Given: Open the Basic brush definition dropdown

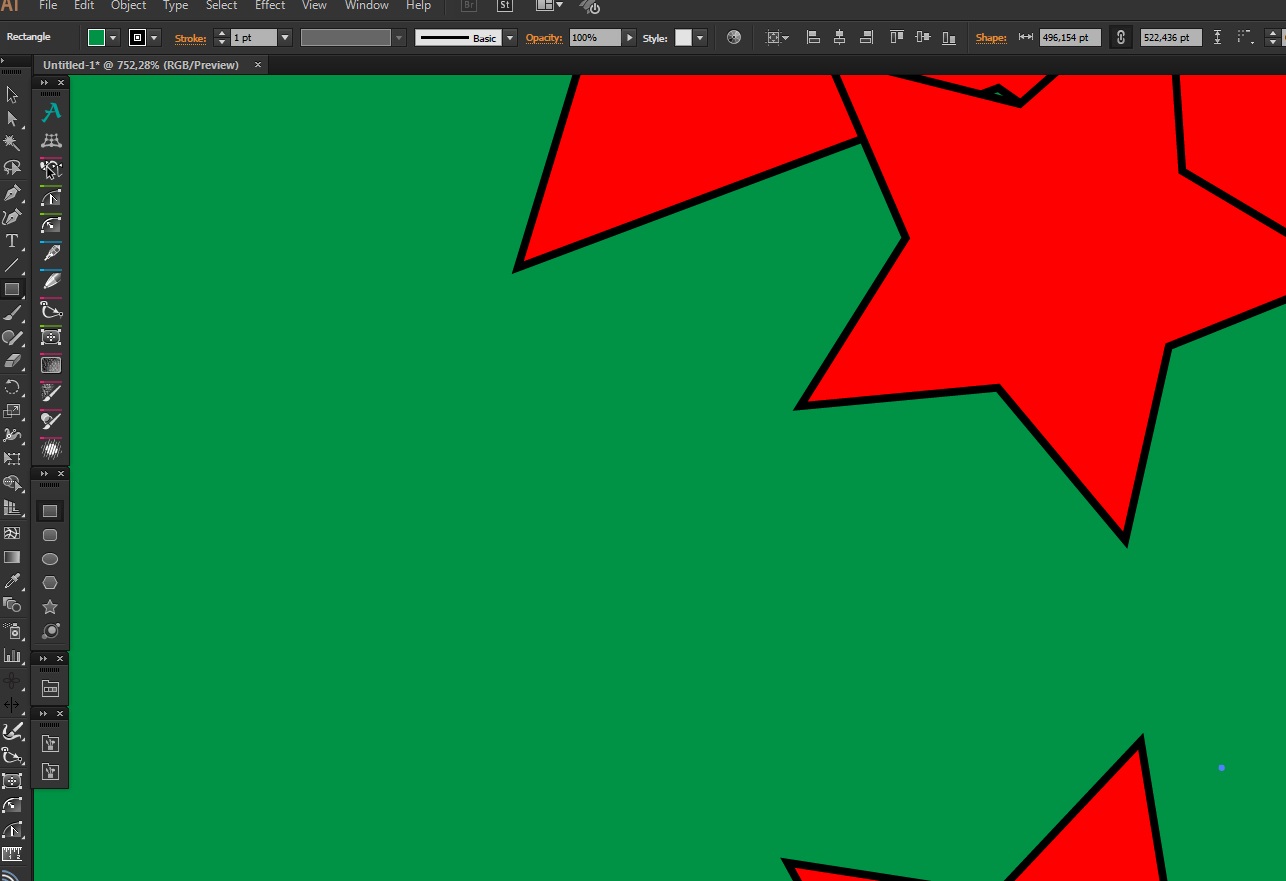Looking at the screenshot, I should point(510,38).
